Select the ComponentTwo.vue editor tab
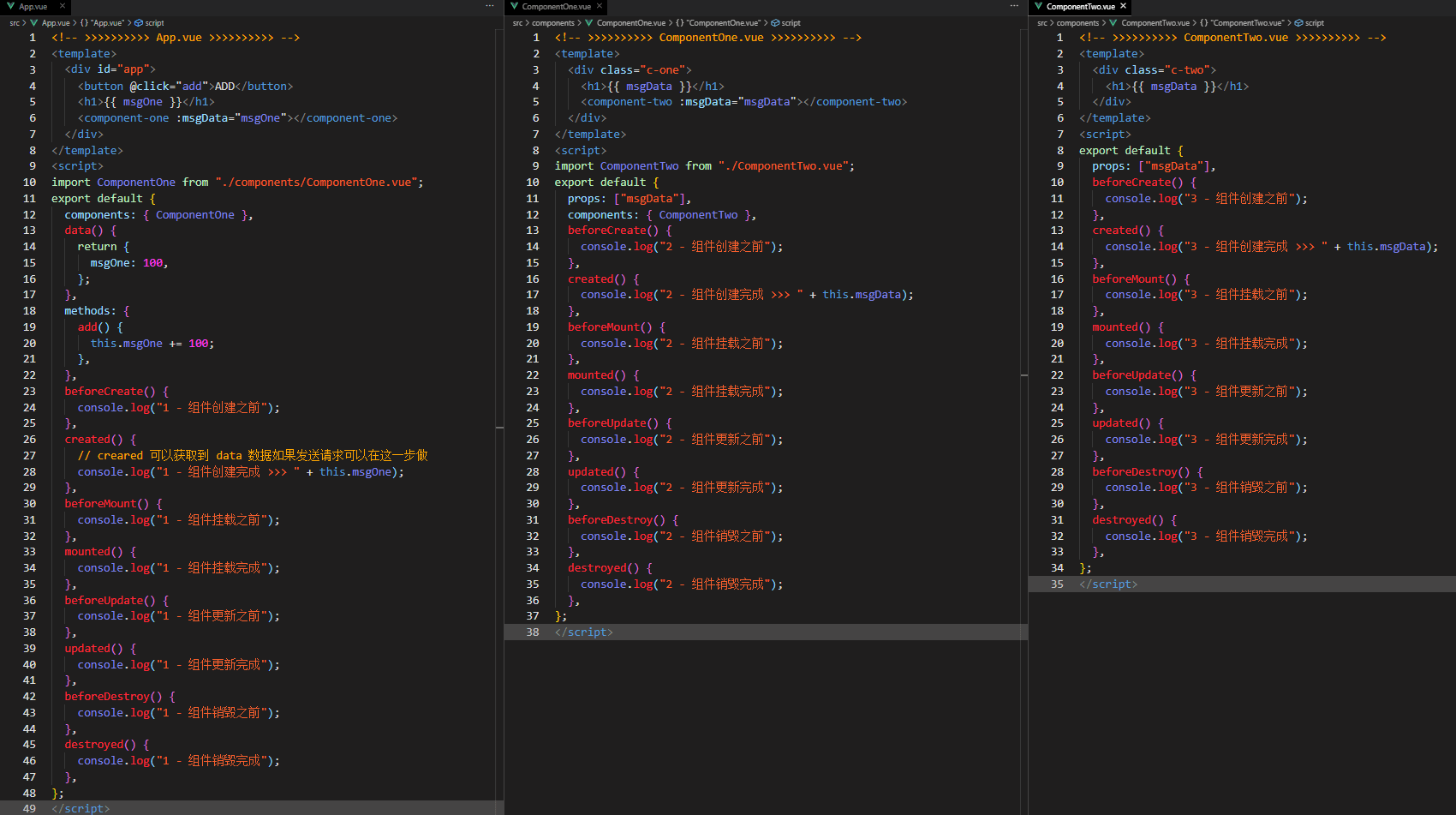 (x=1080, y=7)
